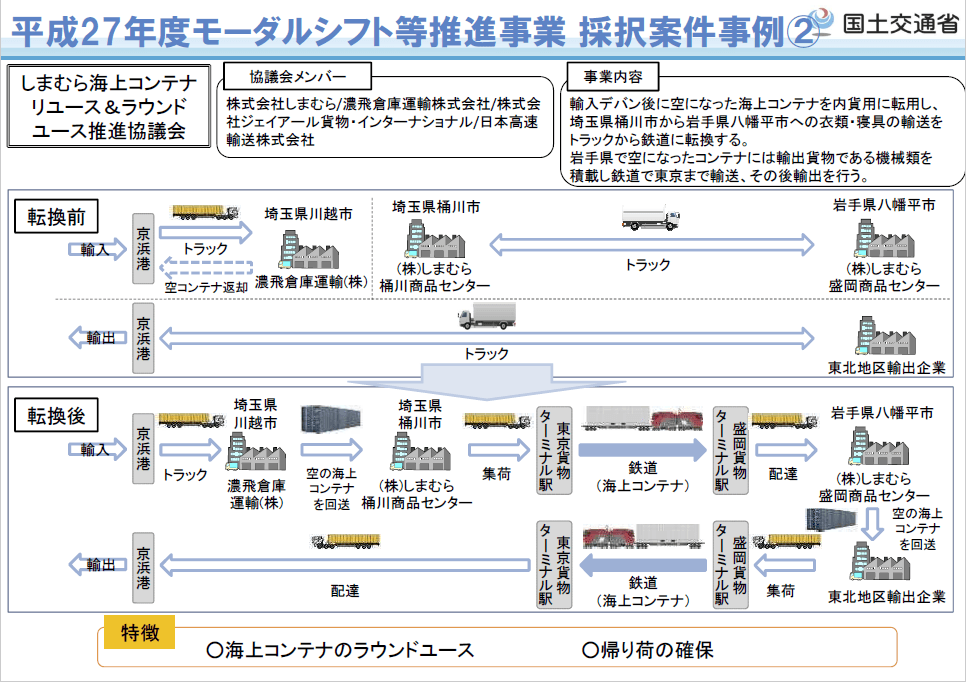Click the 転換前 label
Image resolution: width=966 pixels, height=682 pixels.
coord(56,217)
